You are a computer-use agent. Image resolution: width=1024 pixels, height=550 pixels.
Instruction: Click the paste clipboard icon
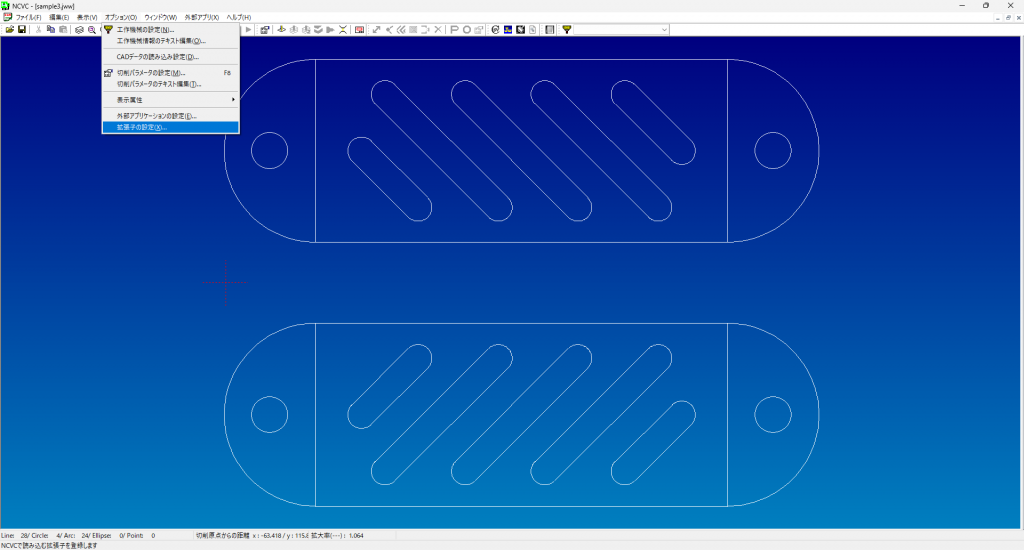pos(63,29)
